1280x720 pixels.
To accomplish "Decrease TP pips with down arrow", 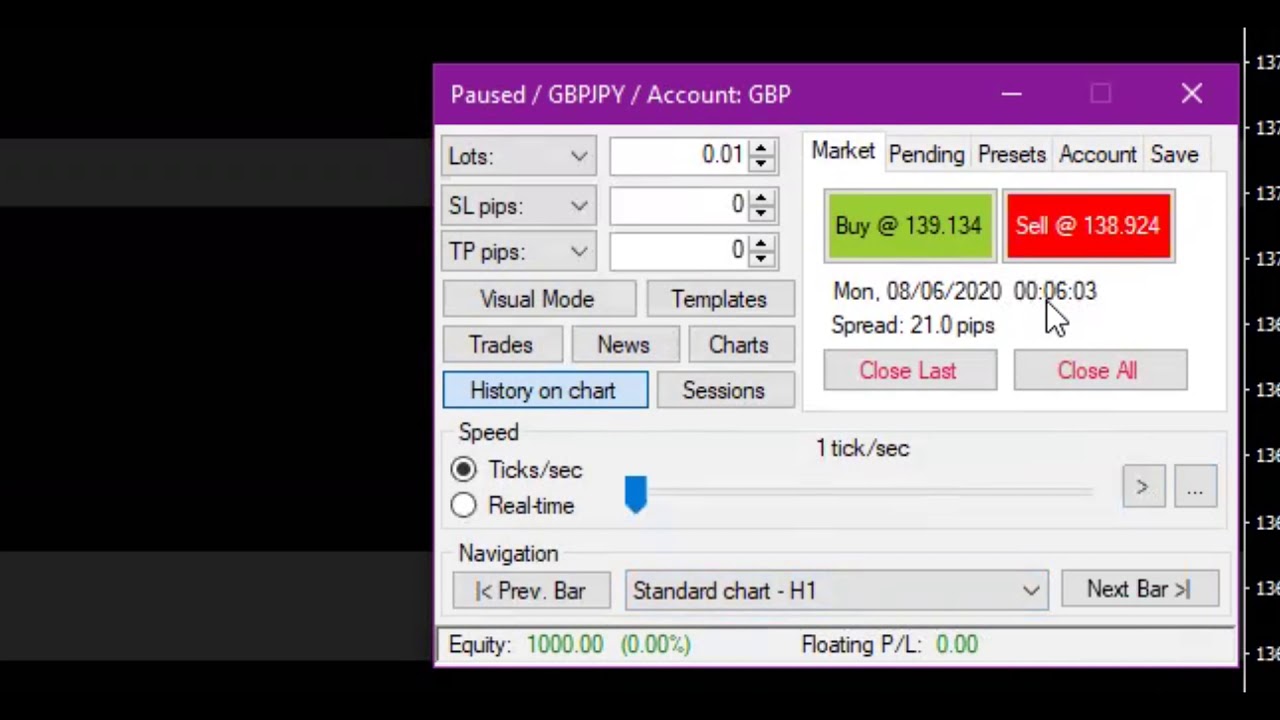I will point(761,259).
